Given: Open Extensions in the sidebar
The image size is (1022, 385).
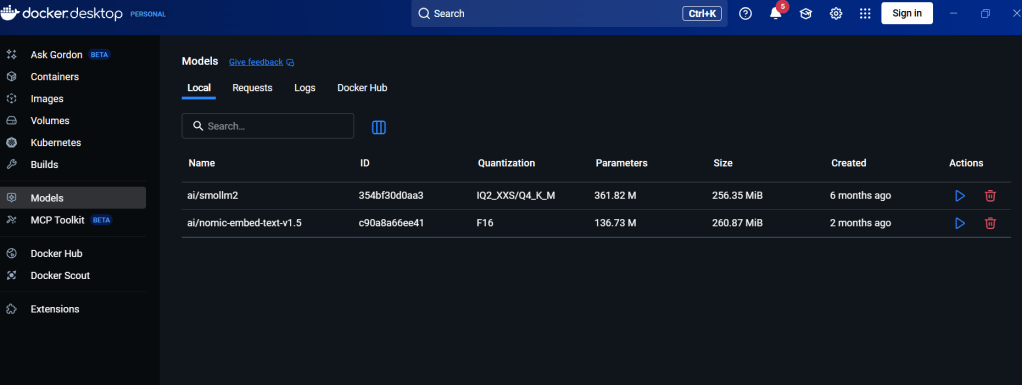Looking at the screenshot, I should pyautogui.click(x=55, y=309).
